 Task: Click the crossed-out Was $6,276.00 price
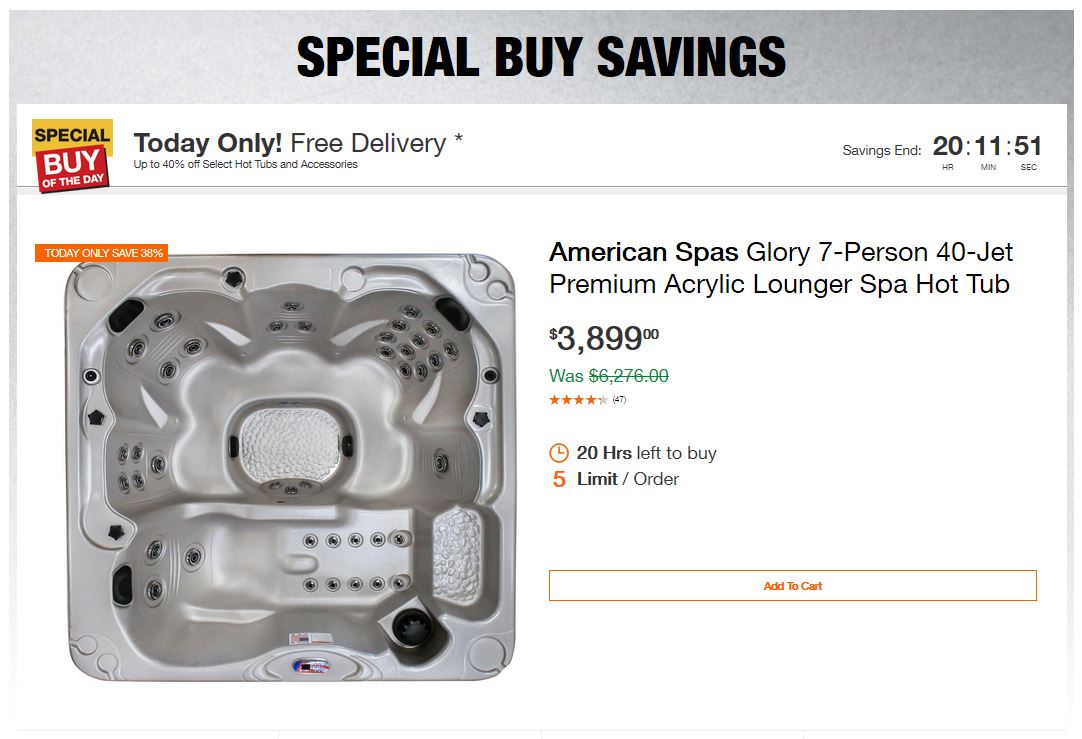click(x=609, y=376)
